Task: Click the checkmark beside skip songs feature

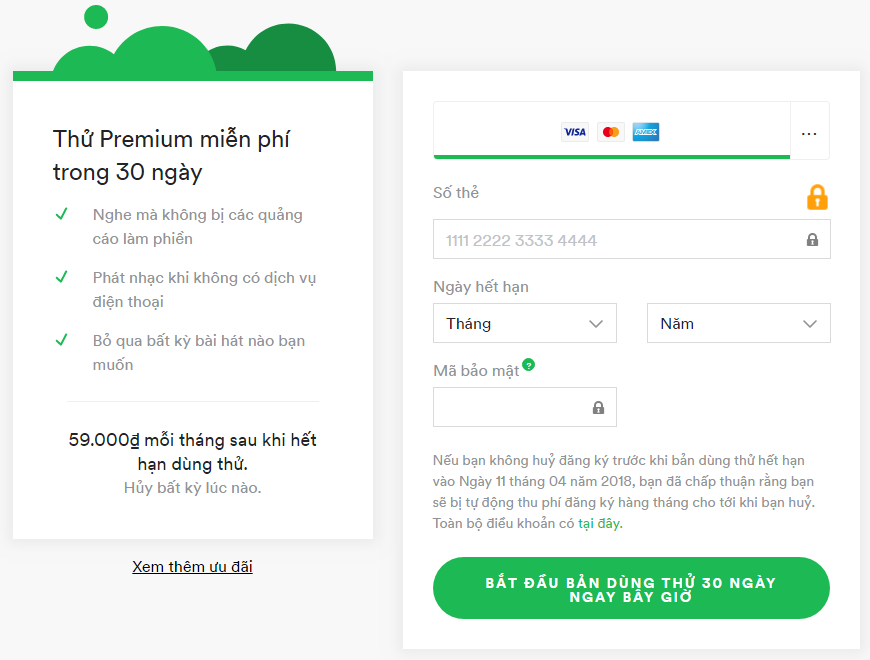Action: 61,340
